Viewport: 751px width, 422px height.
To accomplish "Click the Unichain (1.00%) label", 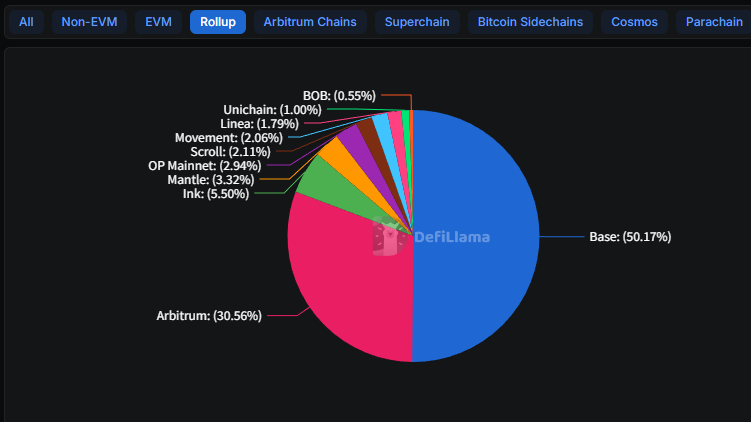I will pos(272,110).
